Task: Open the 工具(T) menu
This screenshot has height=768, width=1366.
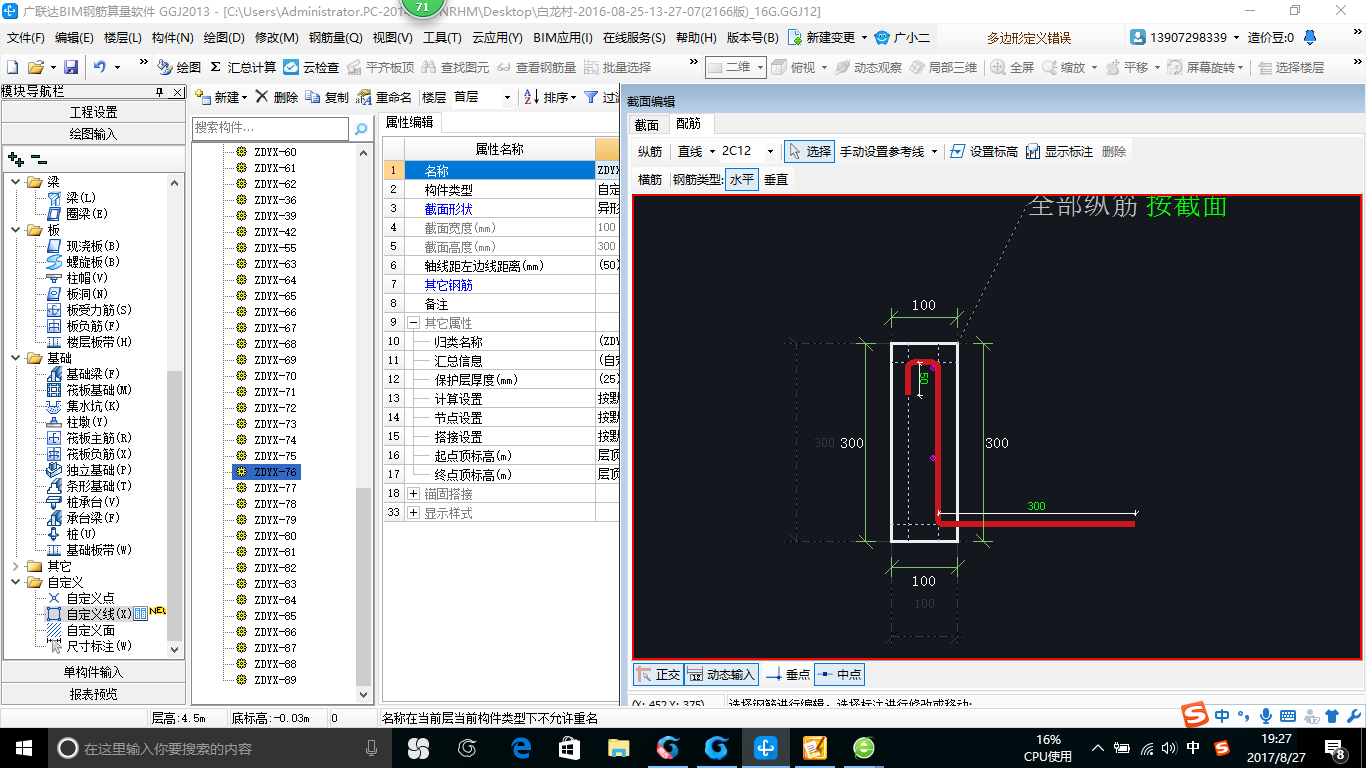Action: click(x=442, y=37)
